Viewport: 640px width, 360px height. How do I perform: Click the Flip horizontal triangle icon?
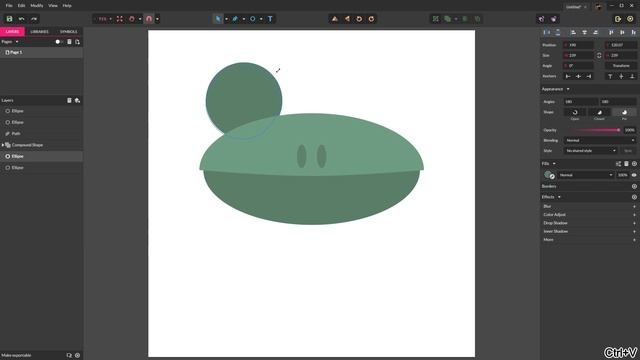347,19
